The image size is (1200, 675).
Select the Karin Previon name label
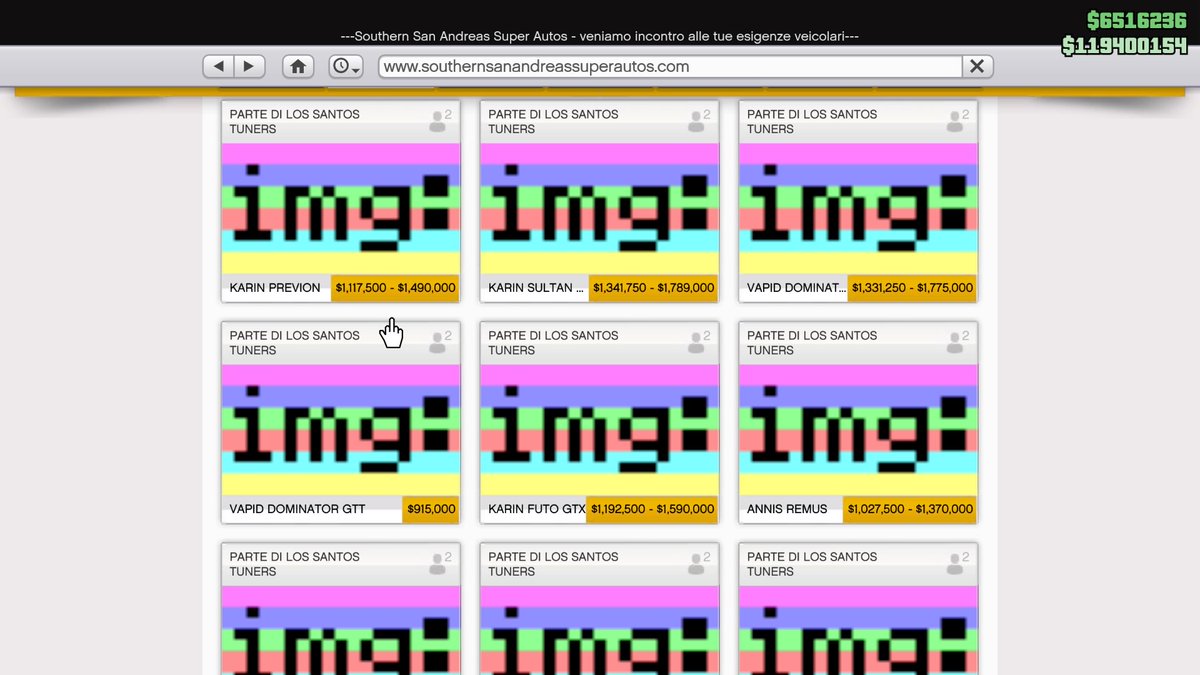click(x=275, y=288)
